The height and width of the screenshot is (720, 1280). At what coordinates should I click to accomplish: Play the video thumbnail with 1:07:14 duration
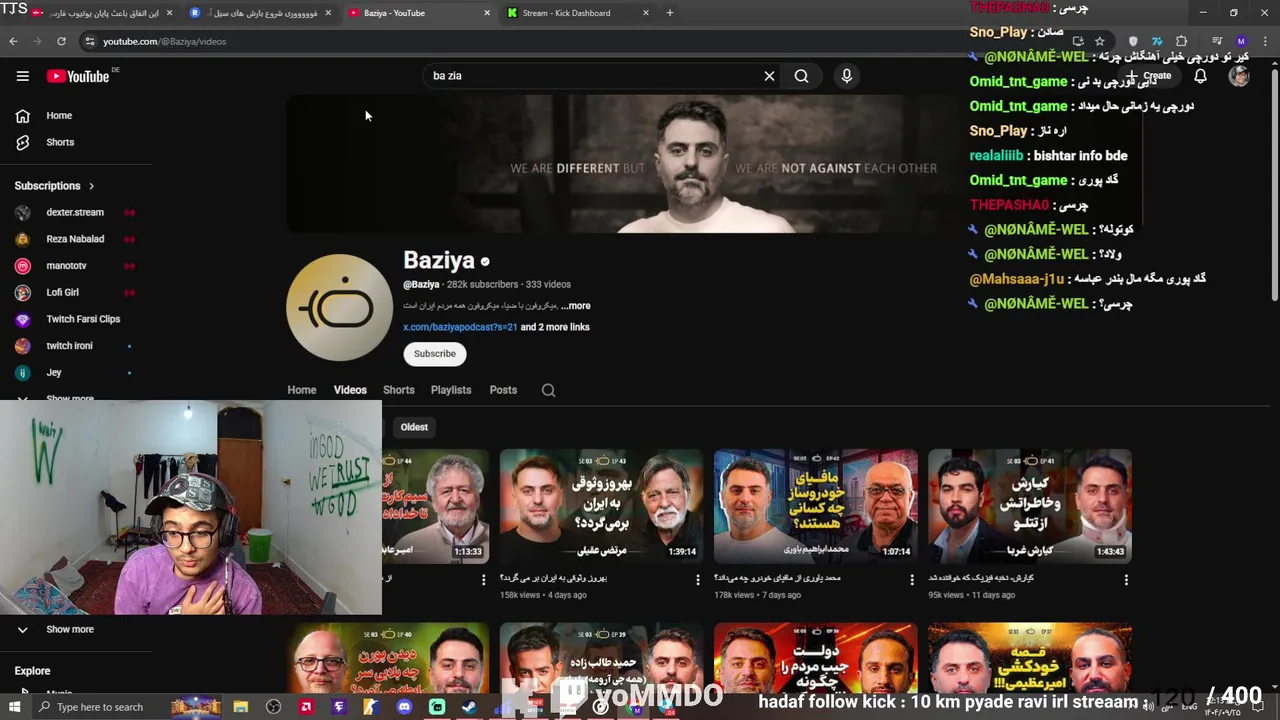[x=816, y=506]
